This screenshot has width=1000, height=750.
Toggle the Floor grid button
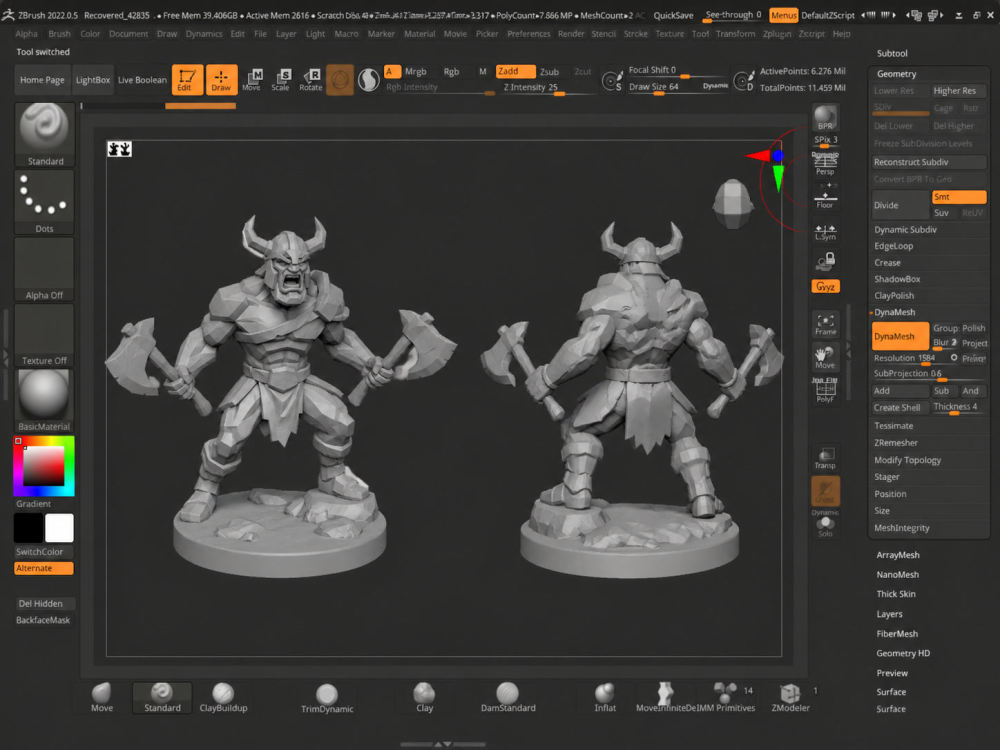(825, 199)
